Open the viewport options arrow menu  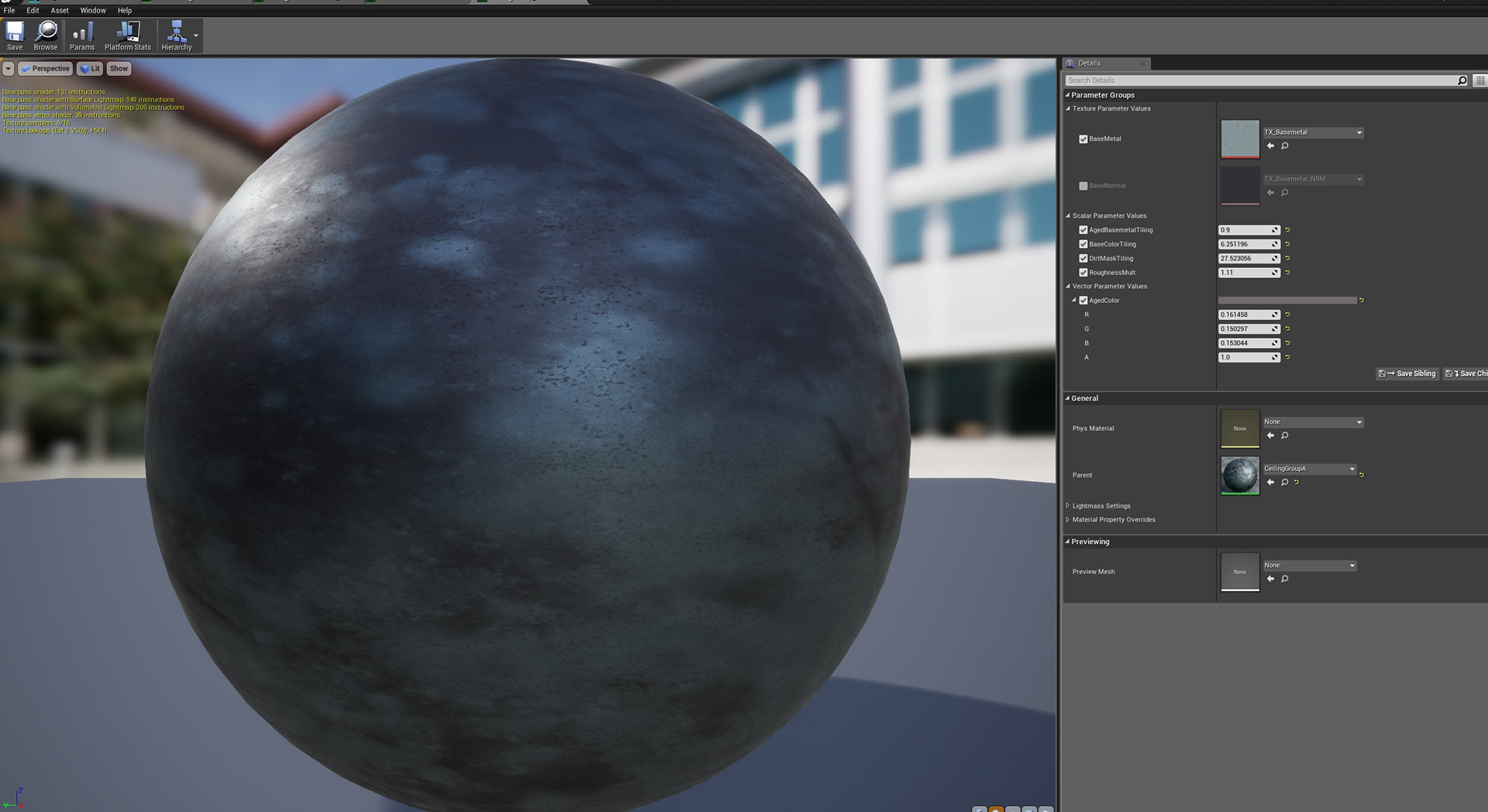(8, 69)
